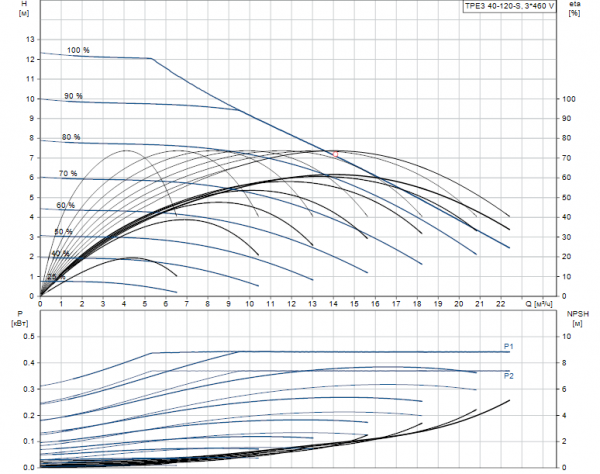Select the 25 % speed curve label
This screenshot has width=600, height=474.
57,276
